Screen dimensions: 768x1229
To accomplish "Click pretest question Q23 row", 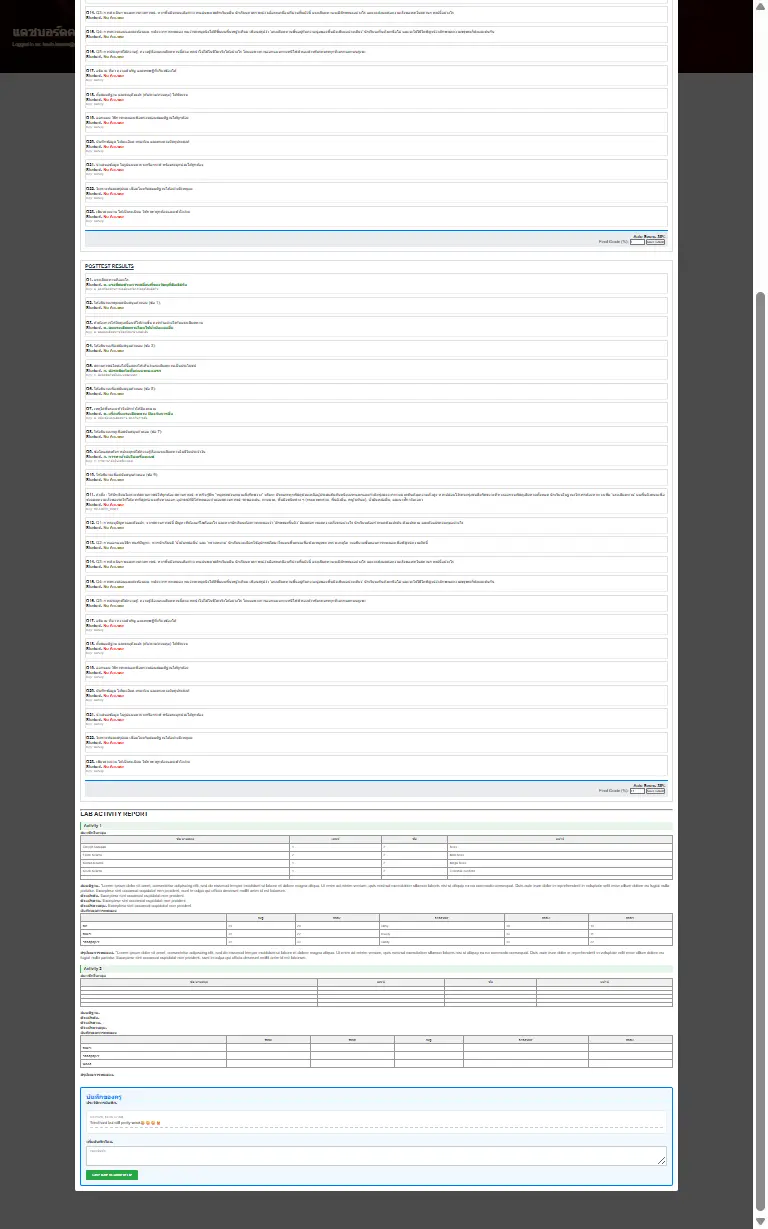I will (x=376, y=215).
